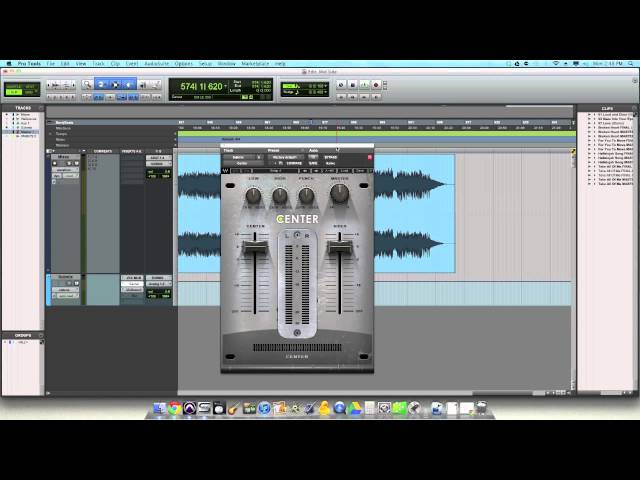Open the factory default preset menu
This screenshot has height=480, width=640.
coord(285,157)
